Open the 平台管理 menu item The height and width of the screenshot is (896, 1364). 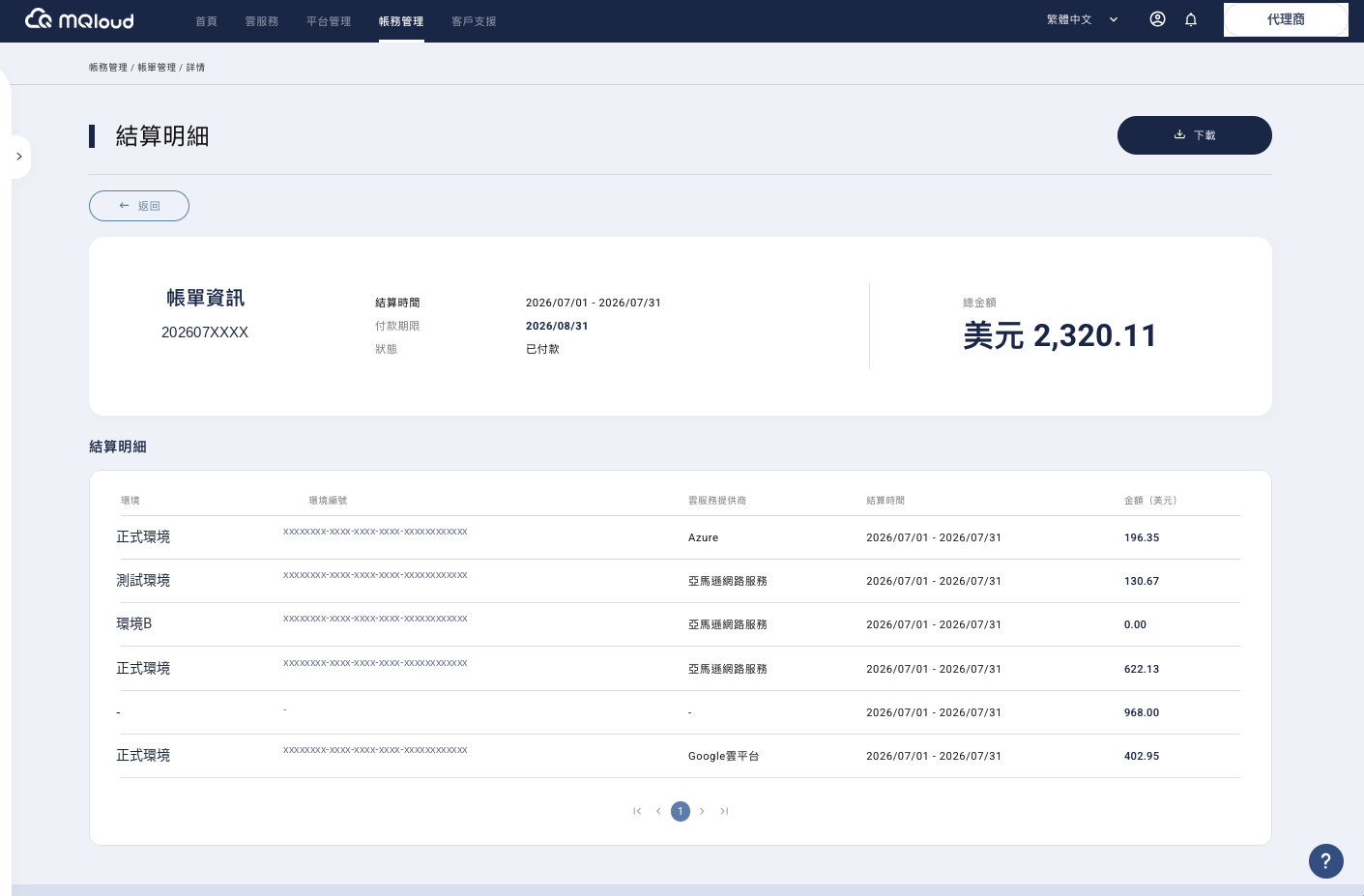[329, 21]
